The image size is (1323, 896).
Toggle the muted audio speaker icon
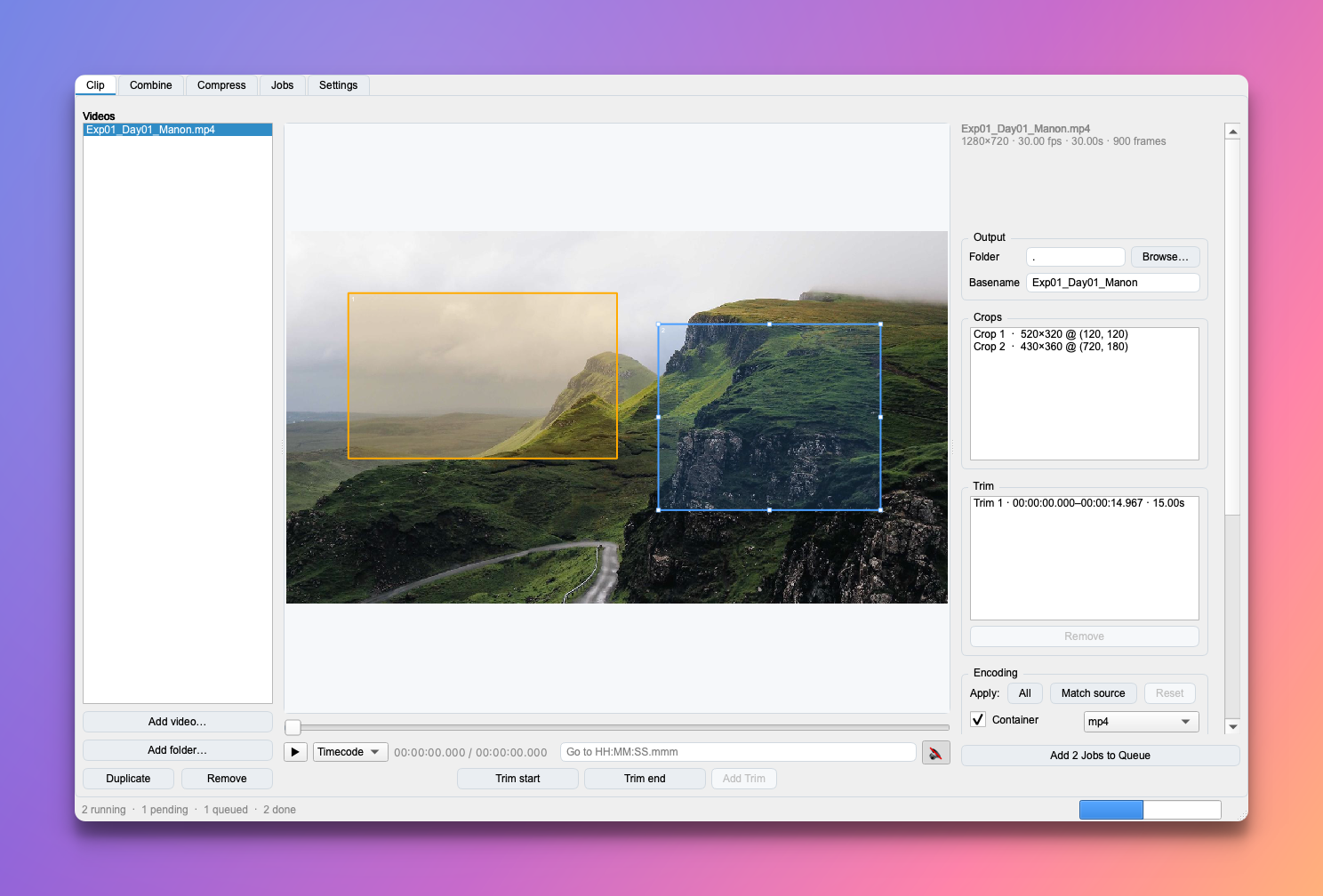coord(936,753)
